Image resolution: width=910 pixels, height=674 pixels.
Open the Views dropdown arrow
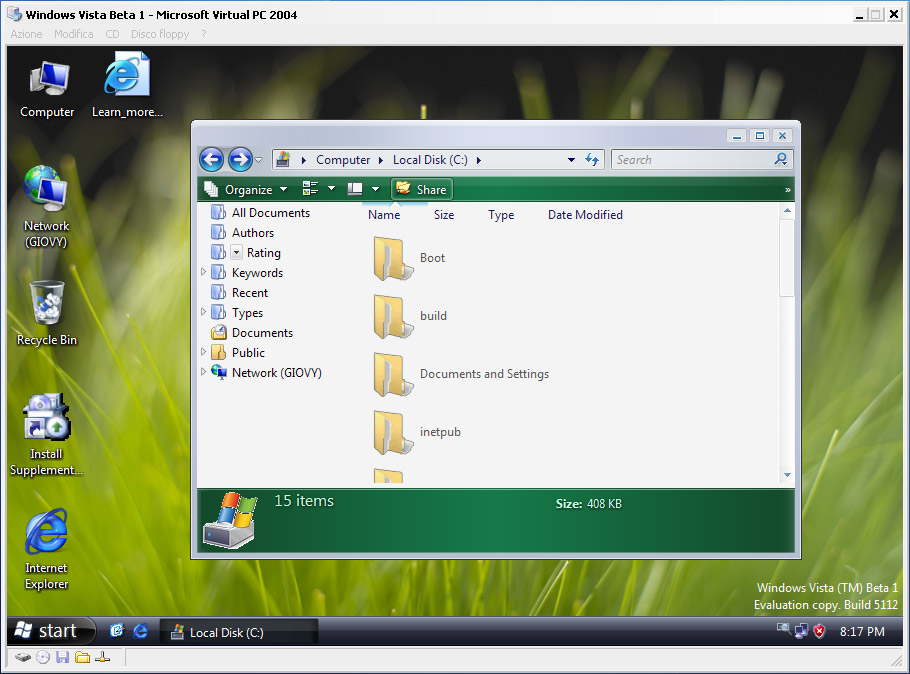coord(331,189)
